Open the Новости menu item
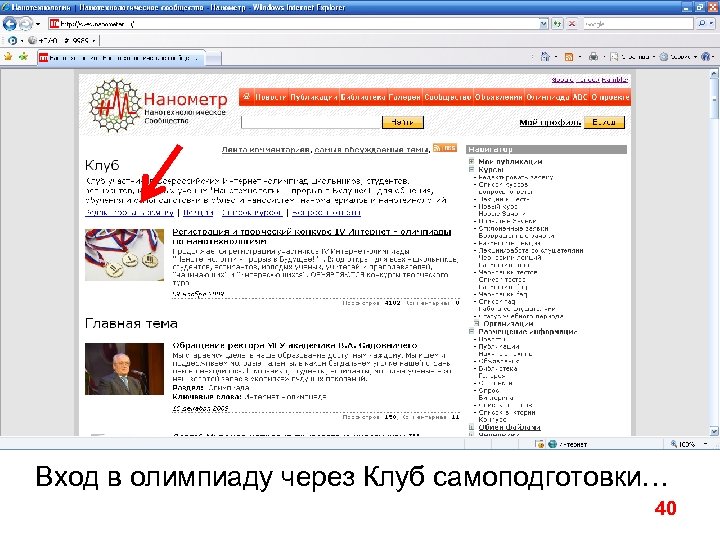This screenshot has width=720, height=540. pyautogui.click(x=270, y=97)
